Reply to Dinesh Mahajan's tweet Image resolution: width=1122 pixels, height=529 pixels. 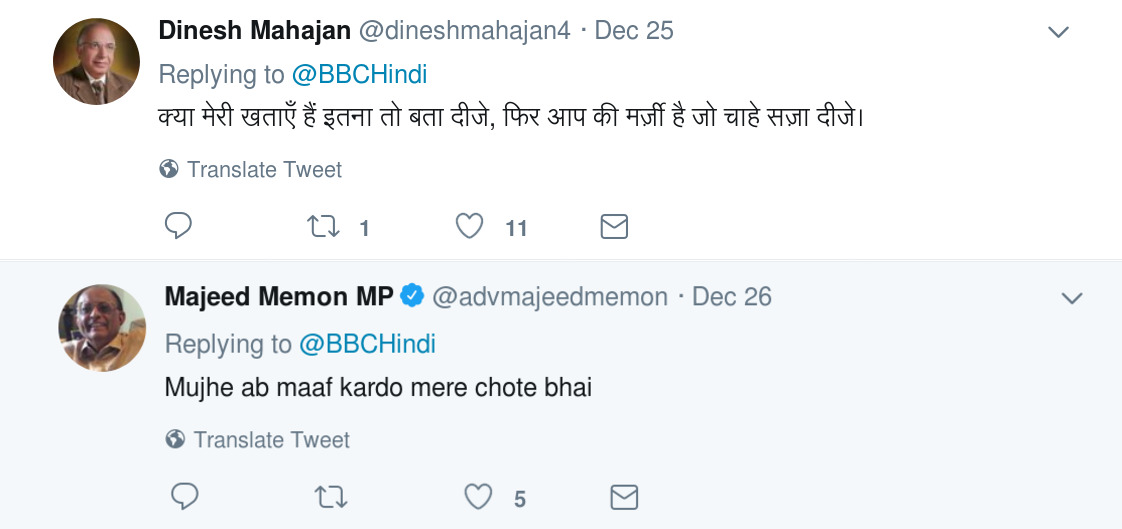(178, 227)
